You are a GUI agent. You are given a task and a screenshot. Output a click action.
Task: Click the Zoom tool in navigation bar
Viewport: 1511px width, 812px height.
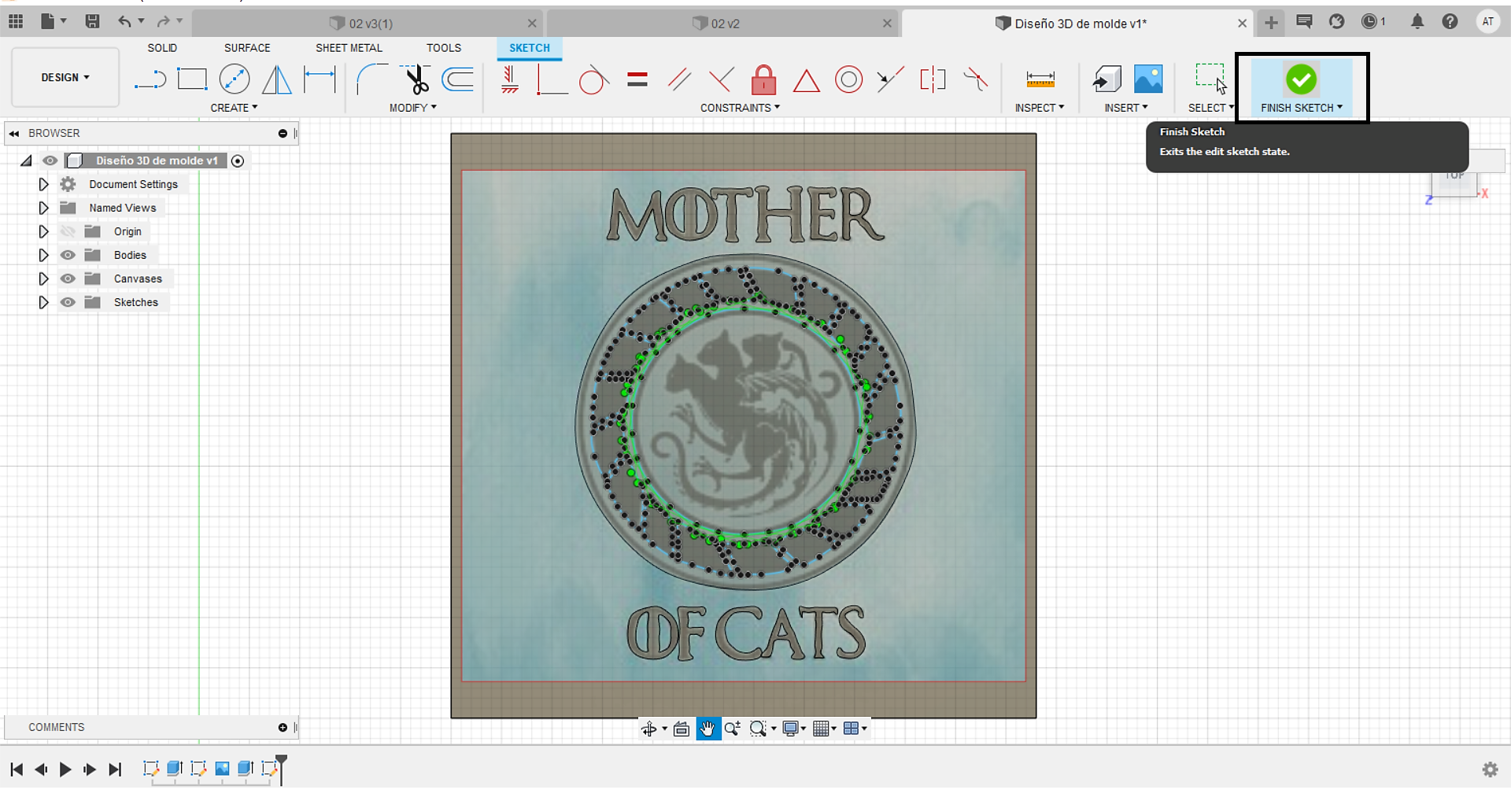[732, 729]
